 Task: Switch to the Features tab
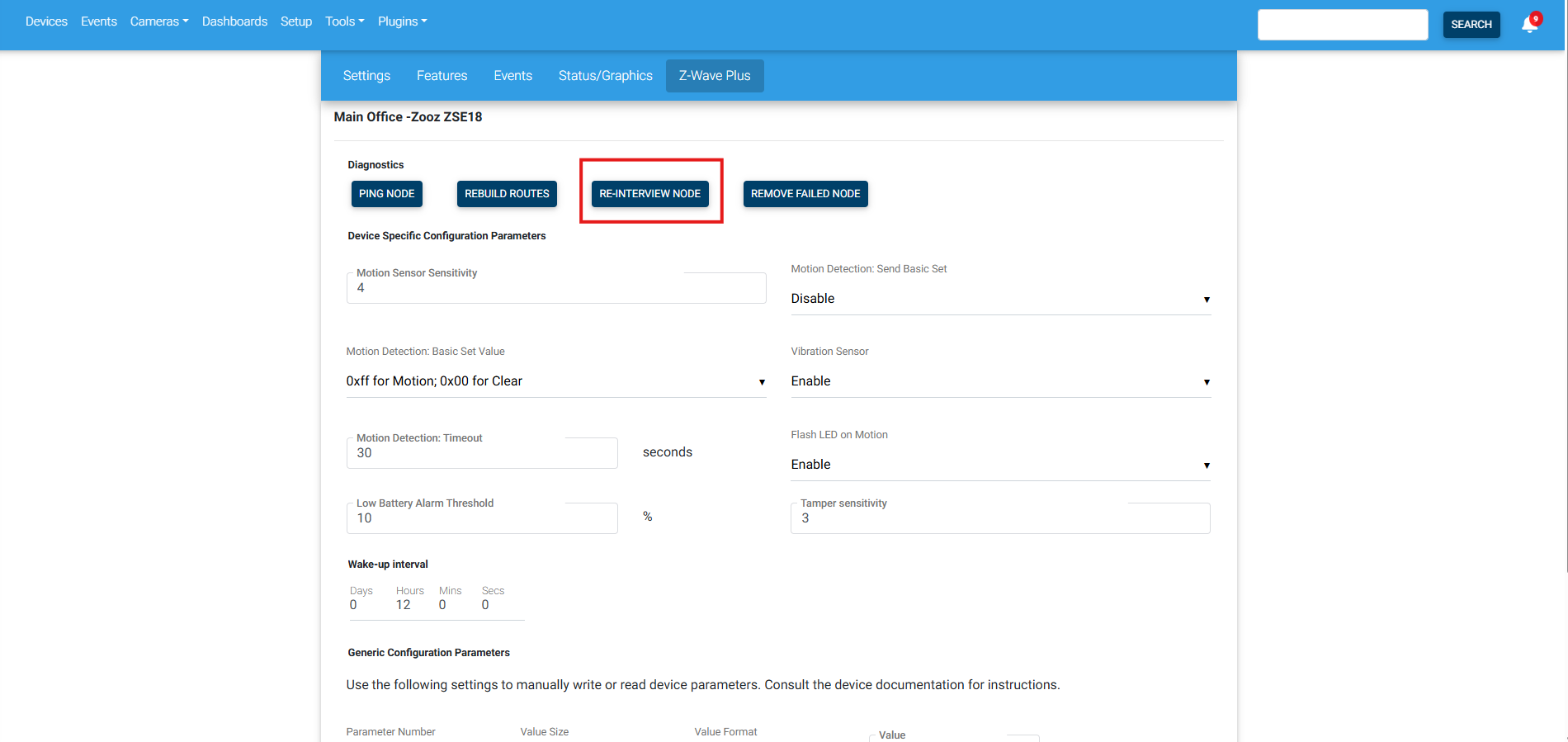pyautogui.click(x=442, y=76)
